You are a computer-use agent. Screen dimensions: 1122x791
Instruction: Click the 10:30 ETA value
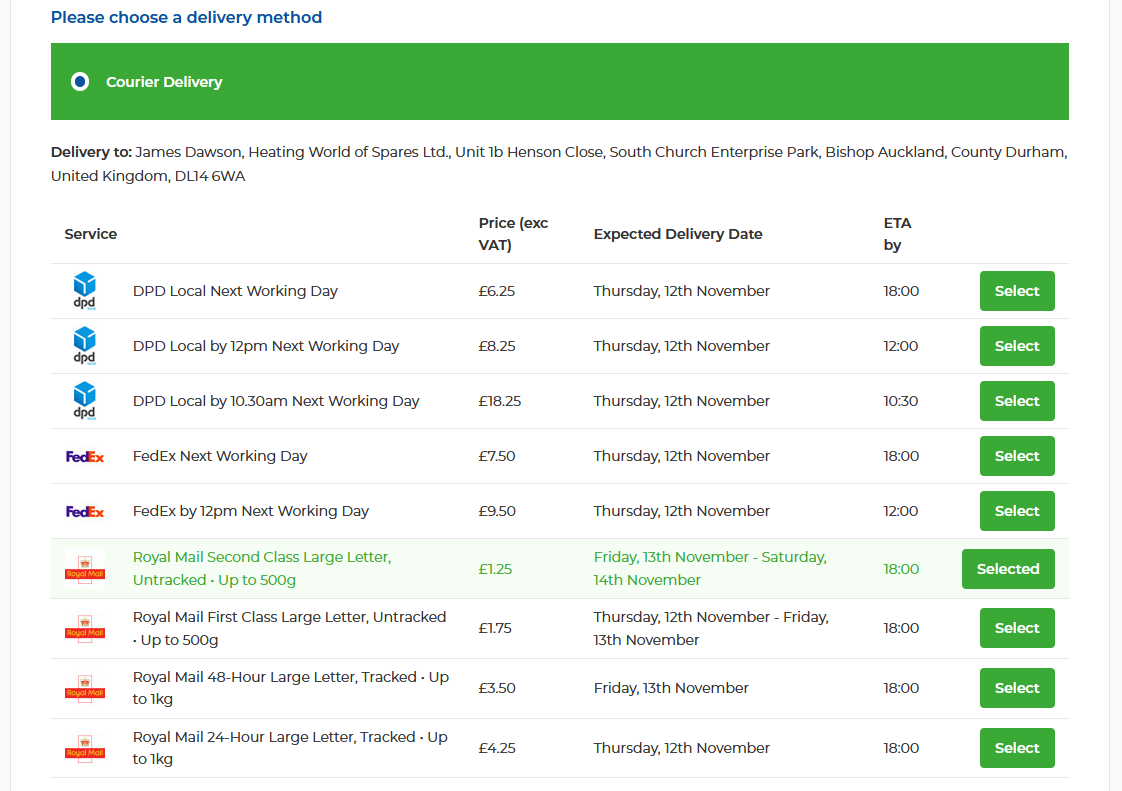900,402
